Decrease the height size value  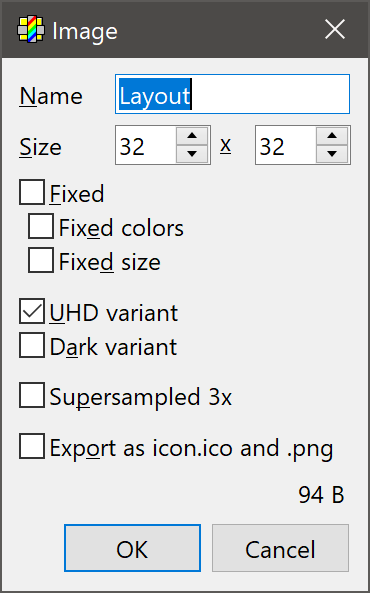(332, 154)
